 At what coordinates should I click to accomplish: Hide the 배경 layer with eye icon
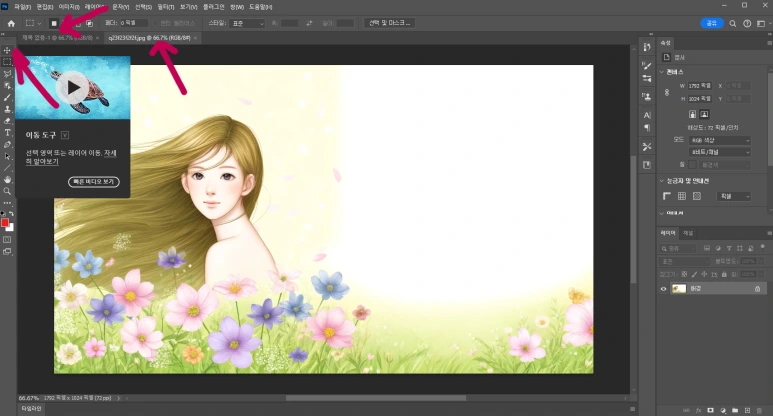click(x=664, y=288)
